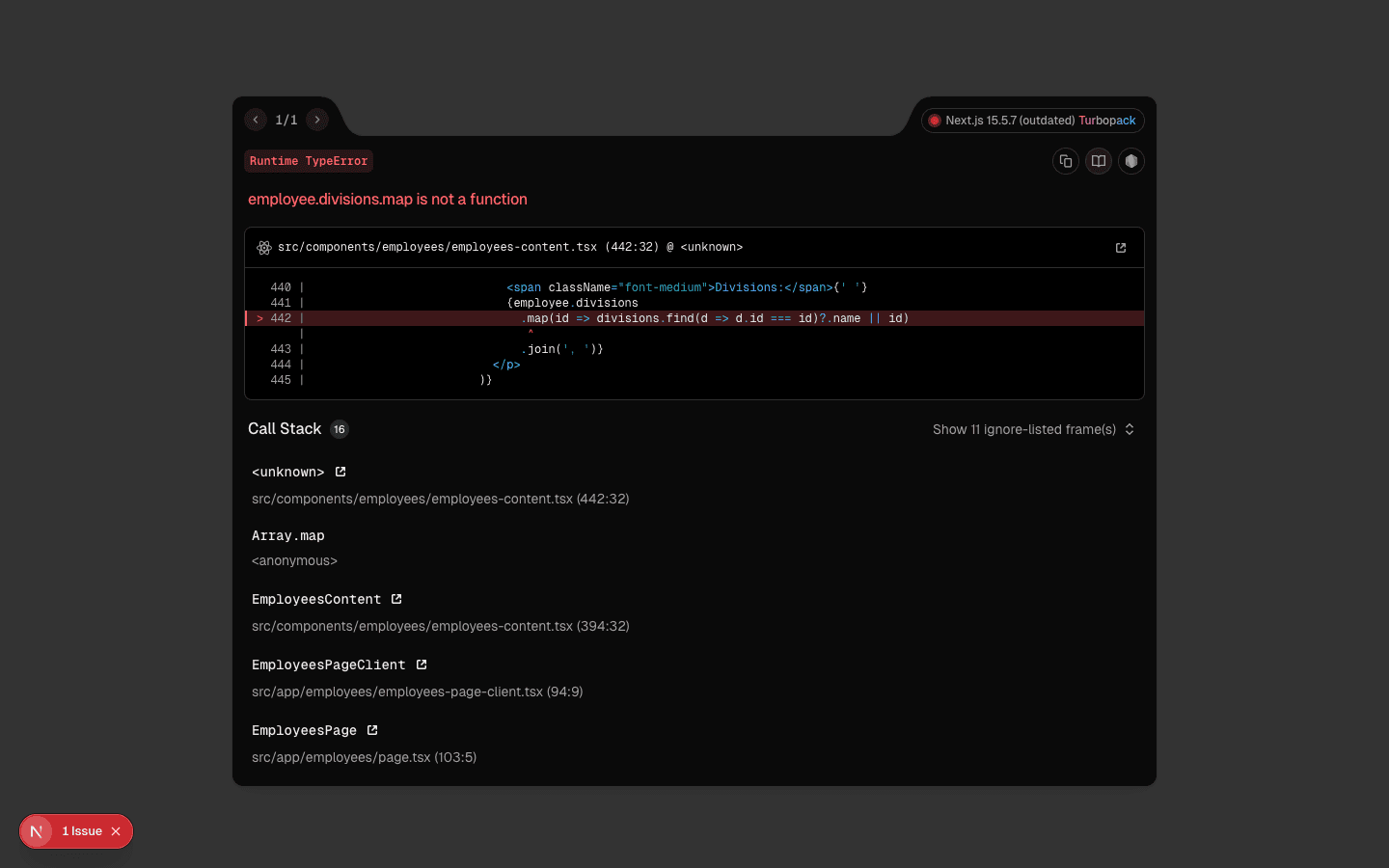
Task: Open the 1 Issue indicator
Action: [82, 831]
